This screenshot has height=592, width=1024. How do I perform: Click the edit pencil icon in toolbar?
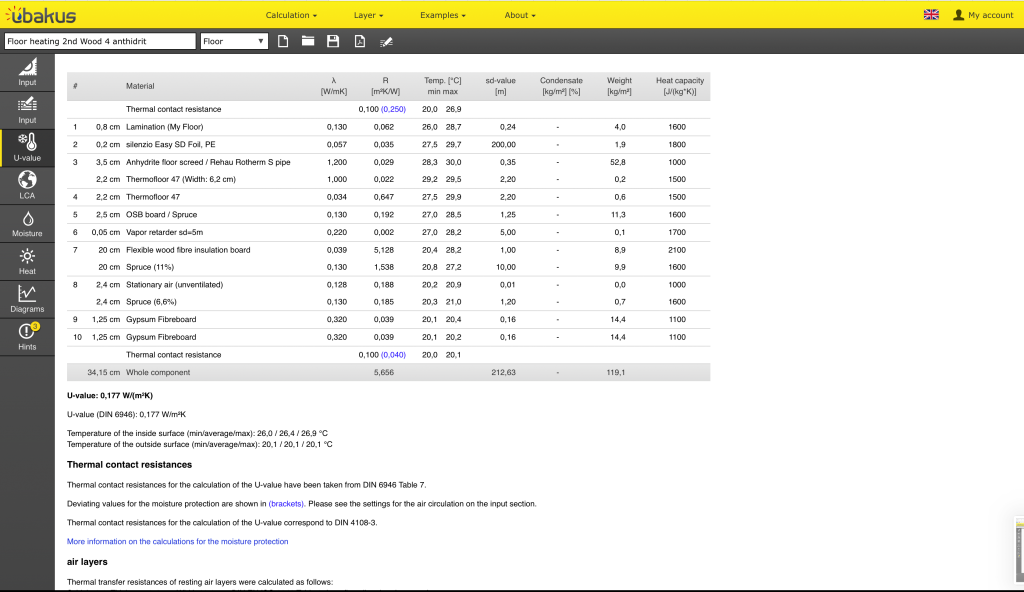coord(386,41)
